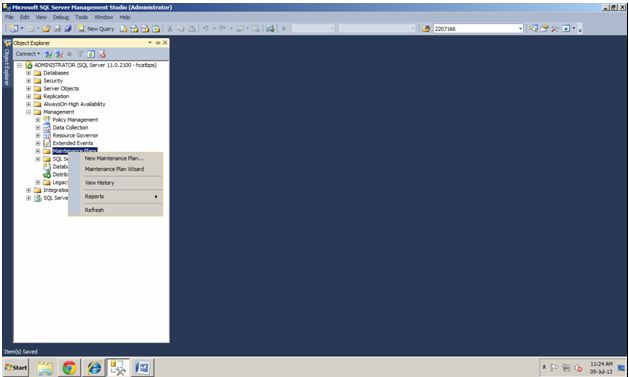Open the View menu
Screen dimensions: 629x377
click(41, 17)
